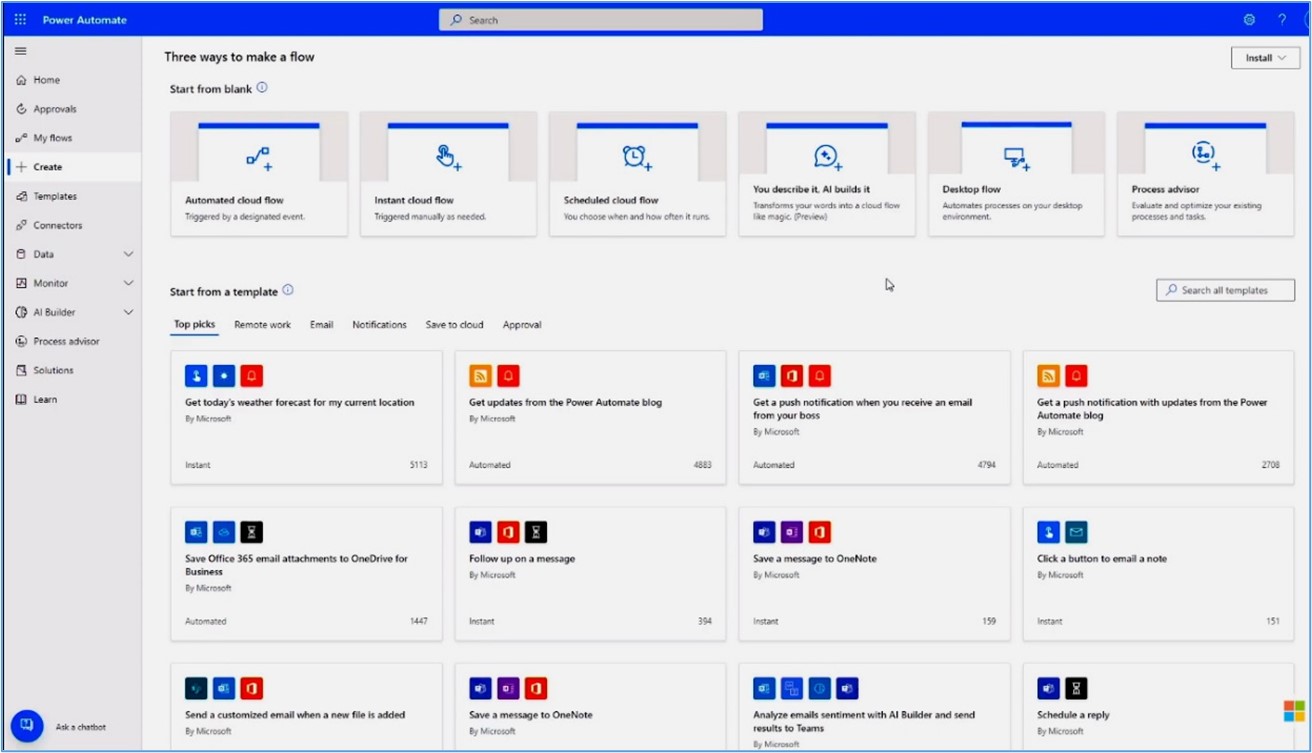Click the Search all templates field

click(1224, 290)
